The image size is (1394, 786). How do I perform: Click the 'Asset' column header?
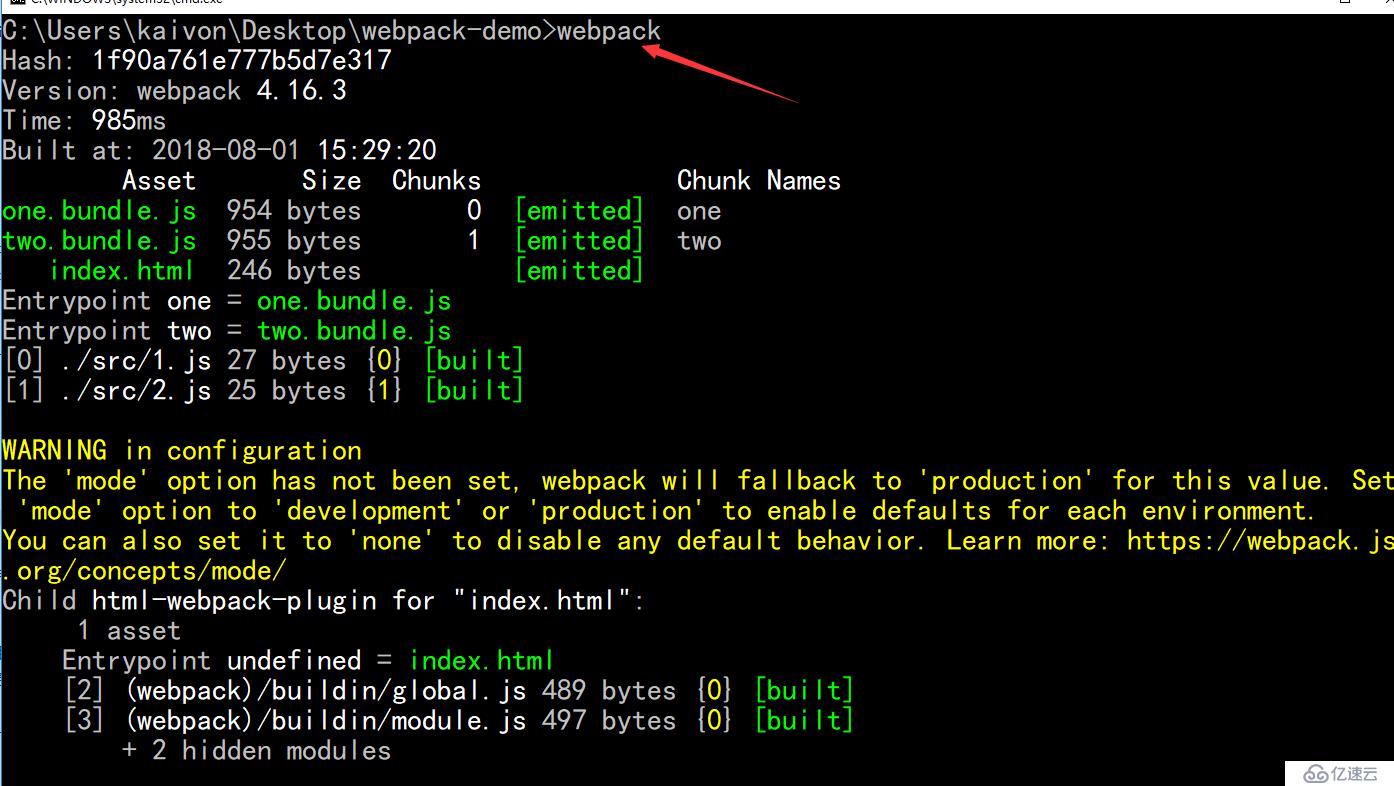pos(159,181)
